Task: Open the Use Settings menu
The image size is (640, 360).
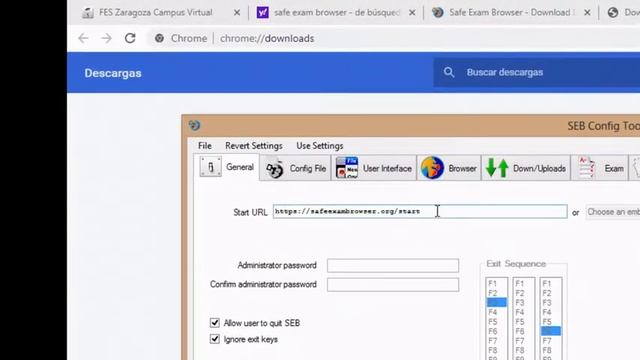Action: [x=320, y=146]
